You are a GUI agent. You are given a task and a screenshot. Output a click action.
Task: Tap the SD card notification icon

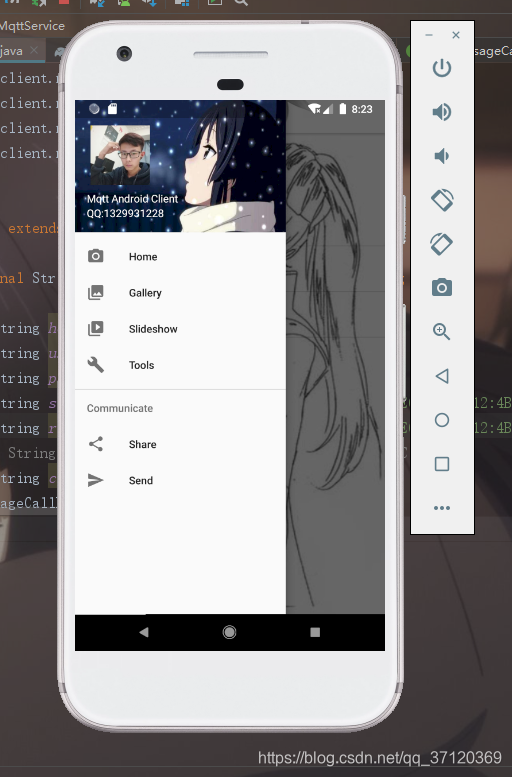point(113,109)
